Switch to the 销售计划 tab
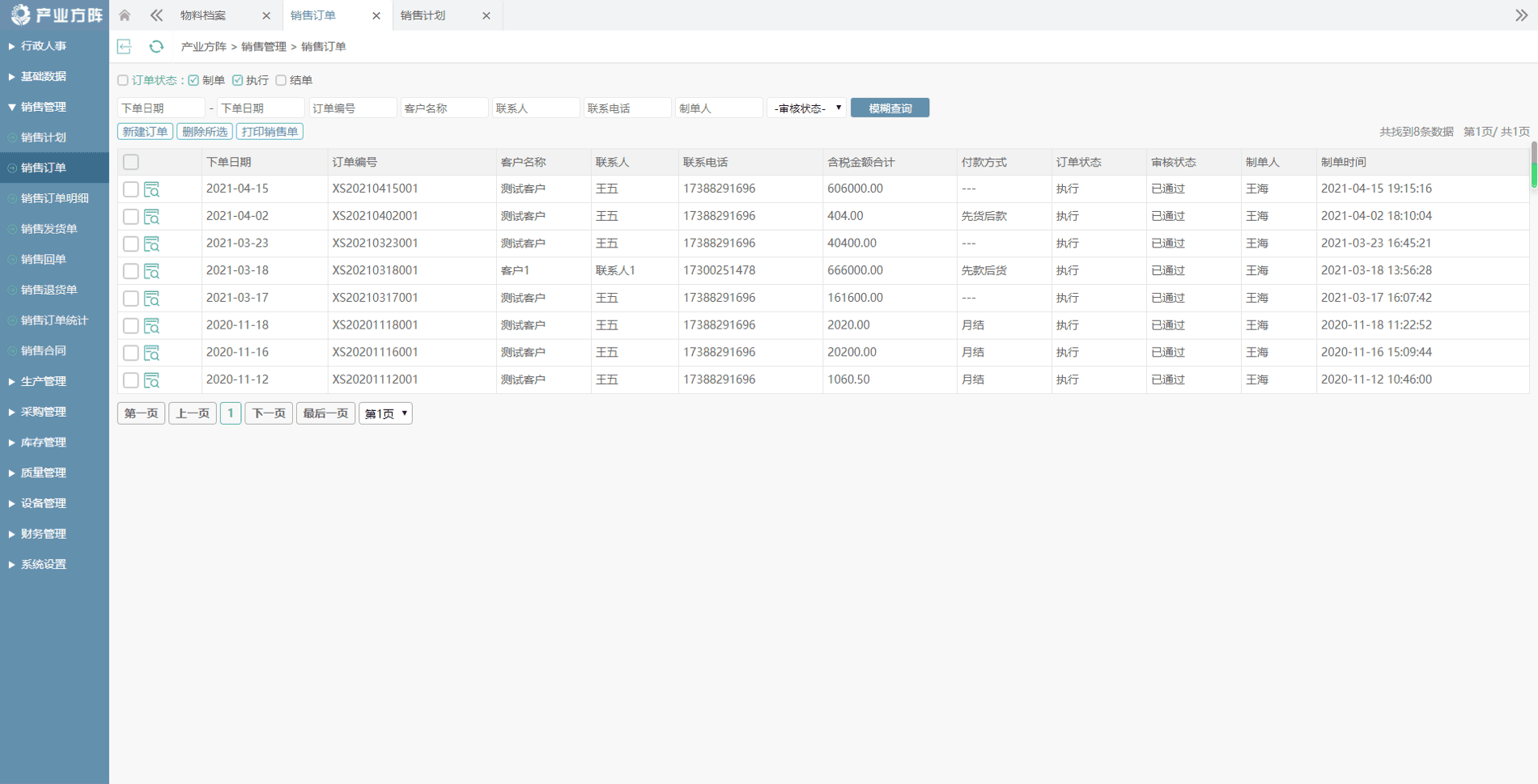 423,15
